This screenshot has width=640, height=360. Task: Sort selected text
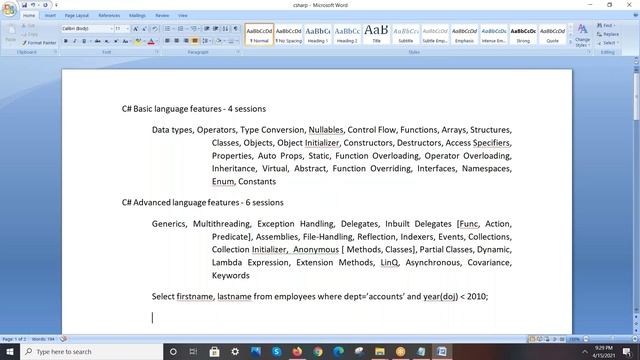coord(225,29)
